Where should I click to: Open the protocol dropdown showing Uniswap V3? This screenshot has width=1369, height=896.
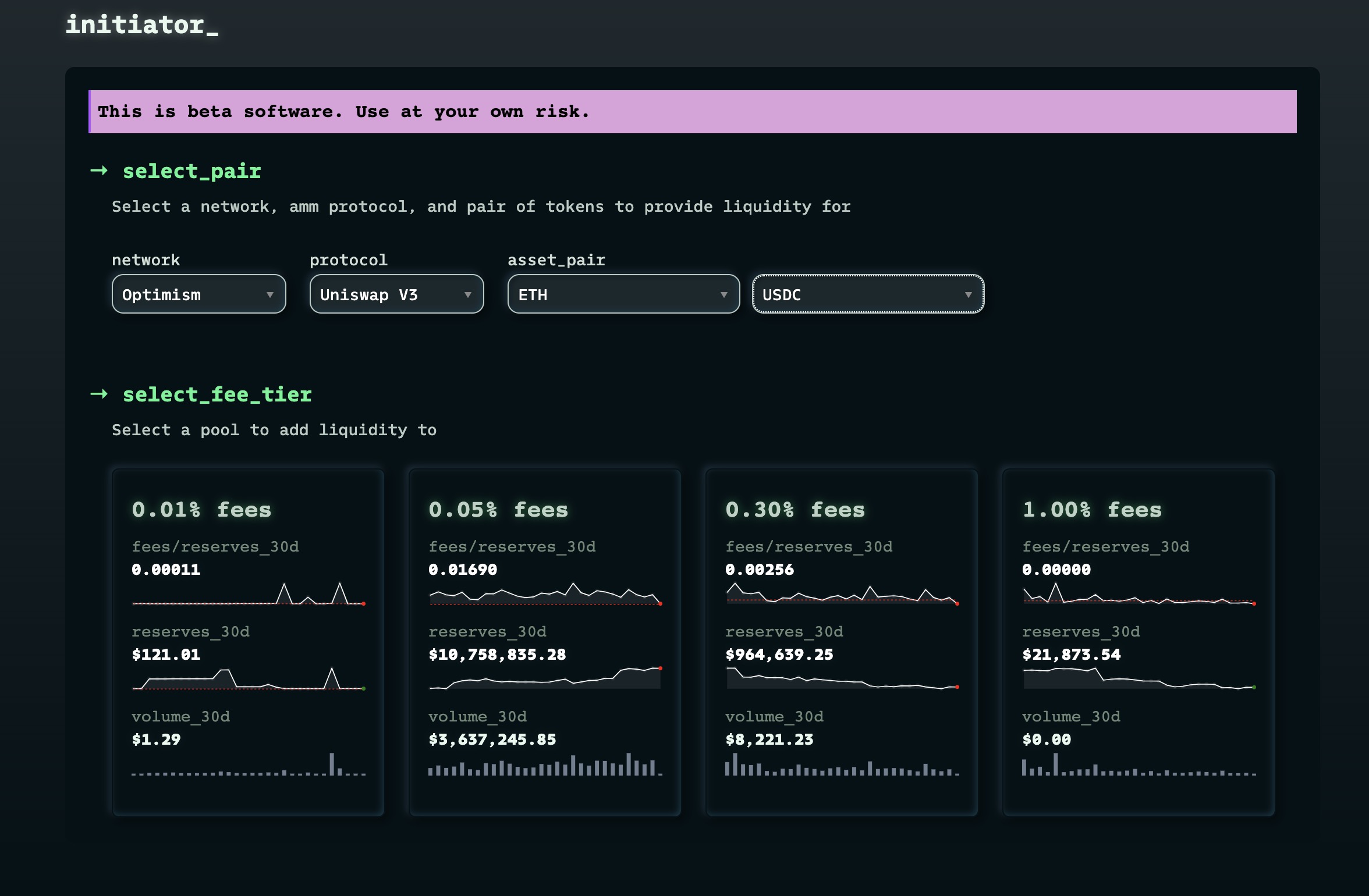click(396, 294)
